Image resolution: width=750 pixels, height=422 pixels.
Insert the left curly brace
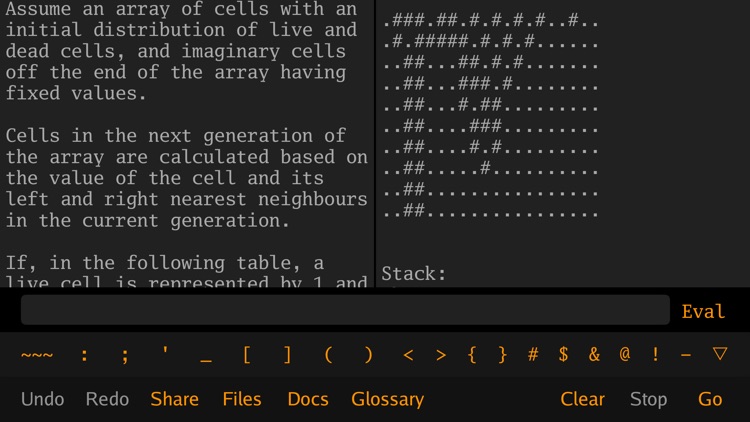(472, 355)
